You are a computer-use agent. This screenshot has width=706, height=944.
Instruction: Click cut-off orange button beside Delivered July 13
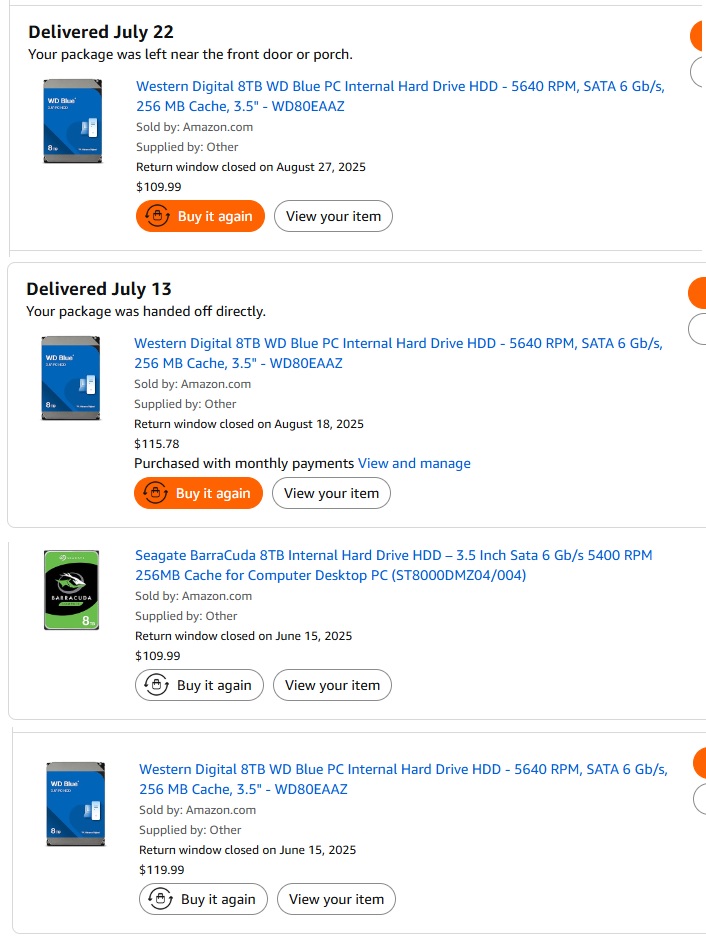tap(697, 293)
